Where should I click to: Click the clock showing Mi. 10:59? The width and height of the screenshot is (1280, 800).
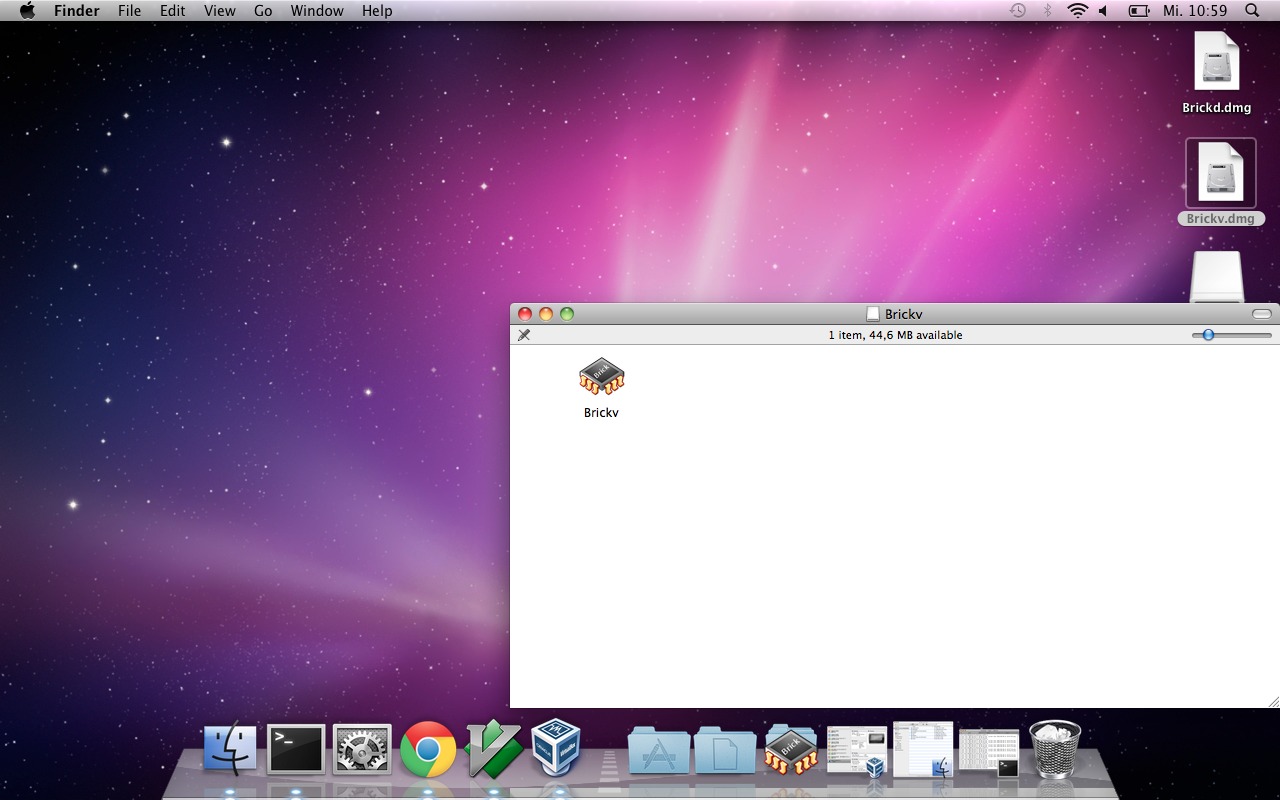click(1195, 11)
